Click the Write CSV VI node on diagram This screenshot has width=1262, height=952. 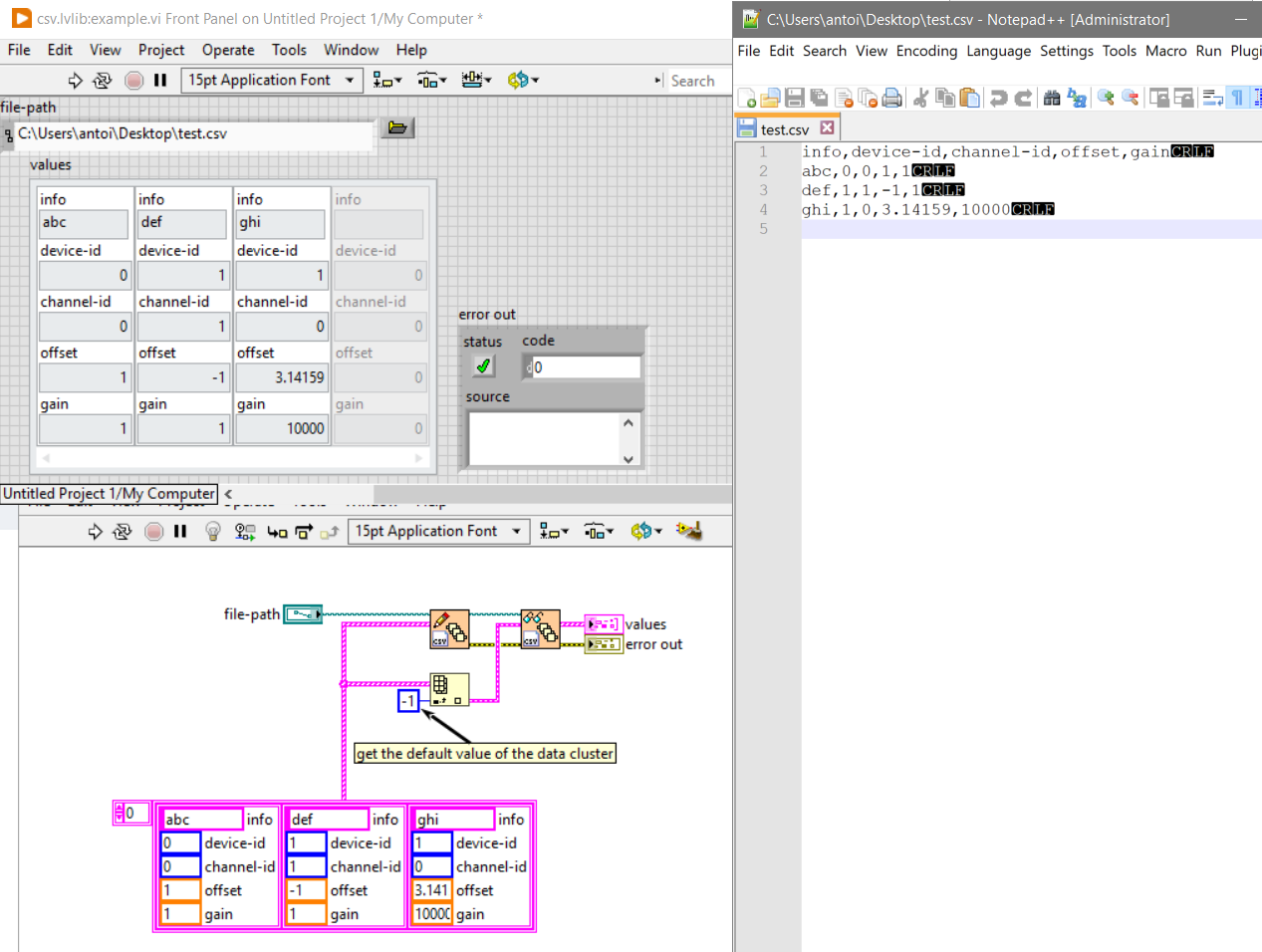tap(449, 629)
